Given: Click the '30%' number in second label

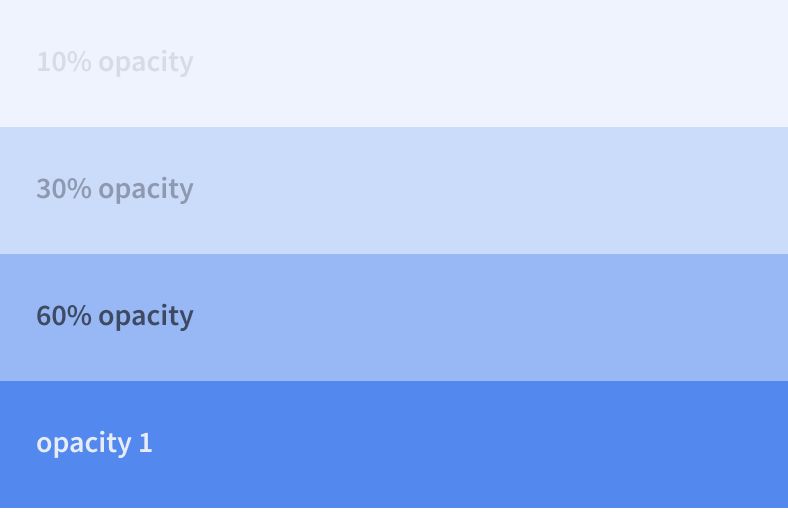Looking at the screenshot, I should [x=64, y=188].
